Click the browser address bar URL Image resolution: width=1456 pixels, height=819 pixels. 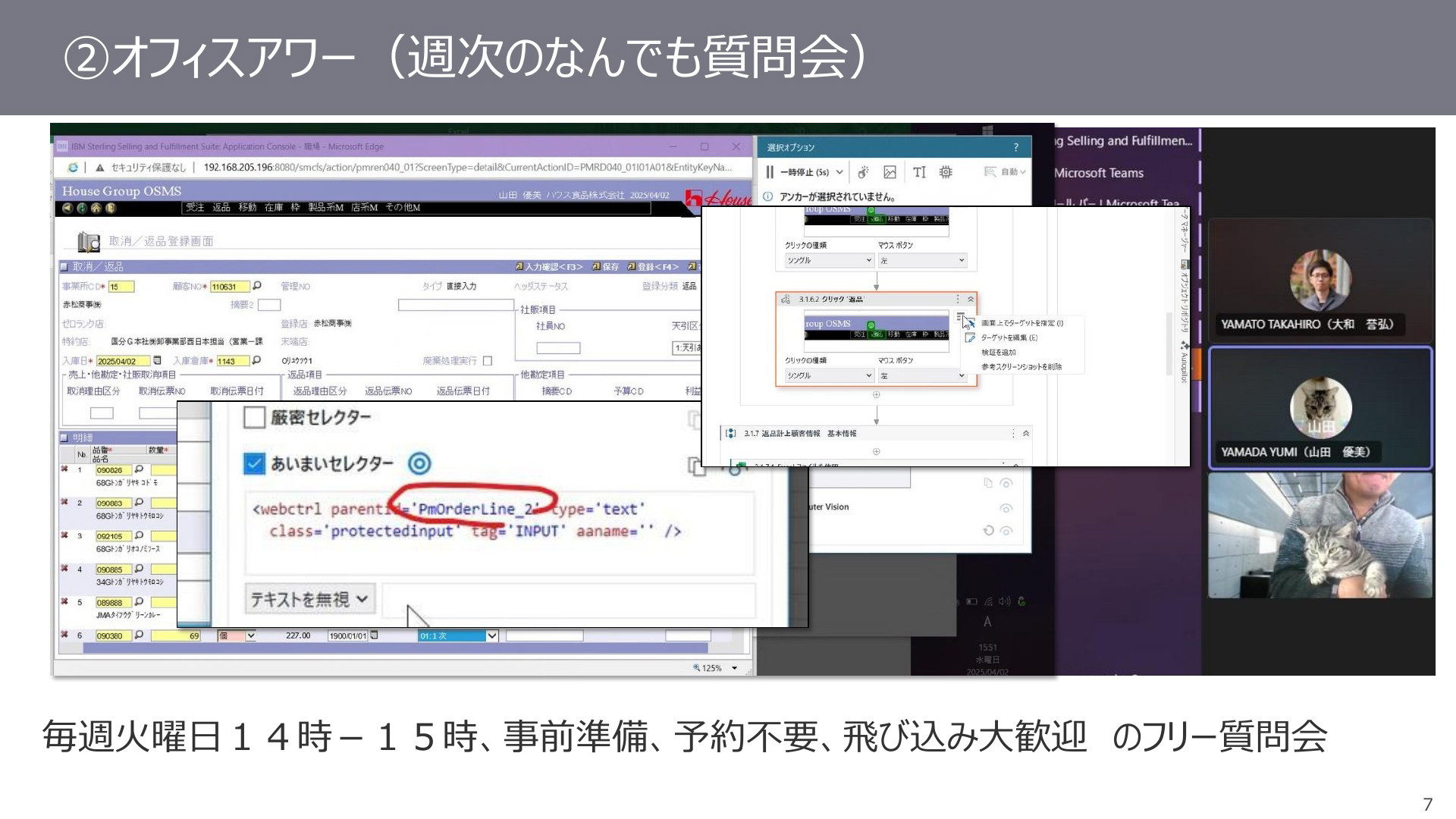[x=468, y=168]
